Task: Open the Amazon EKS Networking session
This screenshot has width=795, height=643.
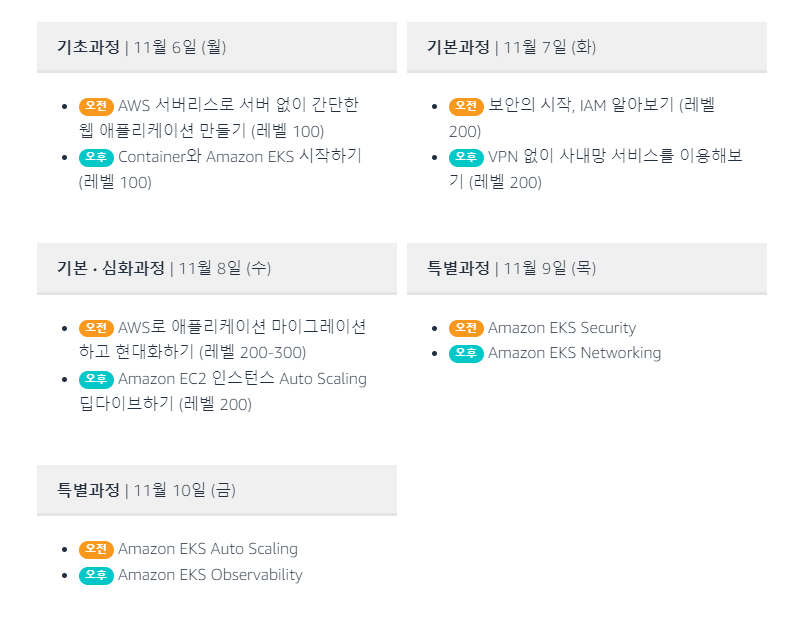Action: [574, 353]
